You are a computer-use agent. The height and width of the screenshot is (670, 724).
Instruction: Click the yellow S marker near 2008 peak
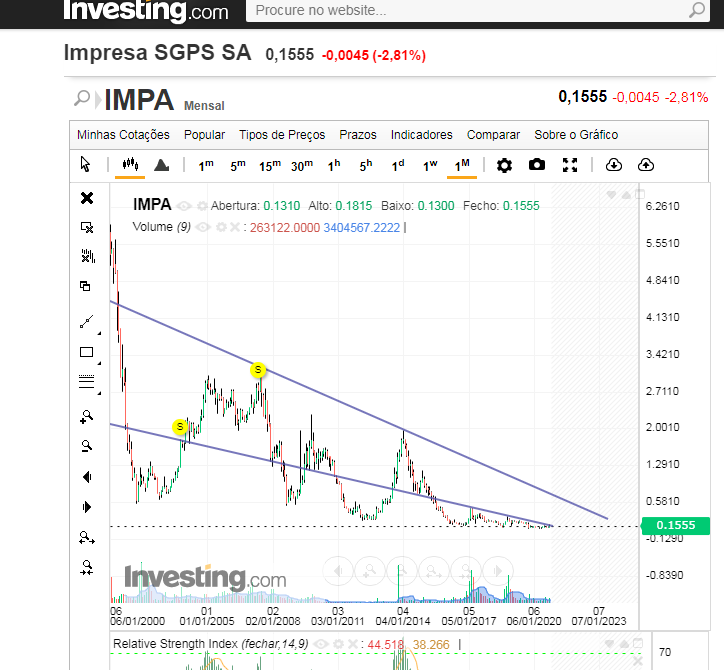[x=258, y=369]
